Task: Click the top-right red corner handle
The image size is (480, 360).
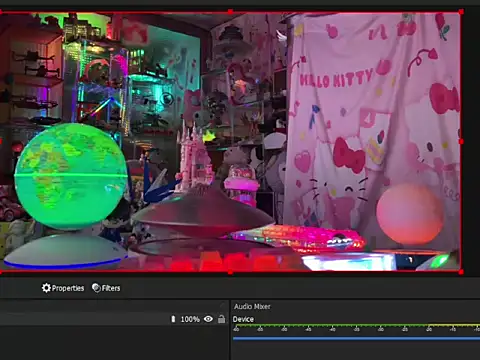Action: (x=461, y=12)
